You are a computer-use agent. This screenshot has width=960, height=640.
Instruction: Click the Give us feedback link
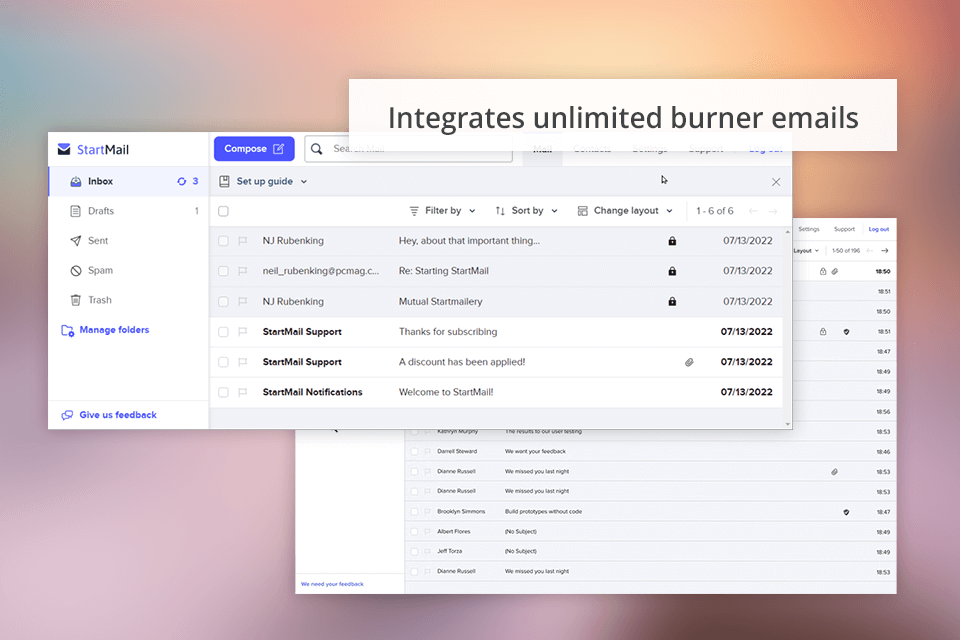click(x=109, y=415)
